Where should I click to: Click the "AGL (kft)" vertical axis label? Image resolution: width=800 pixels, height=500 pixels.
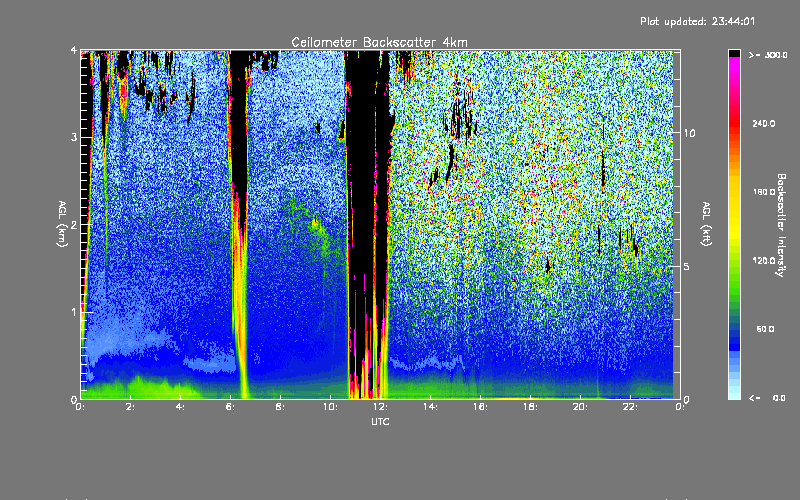pyautogui.click(x=707, y=224)
